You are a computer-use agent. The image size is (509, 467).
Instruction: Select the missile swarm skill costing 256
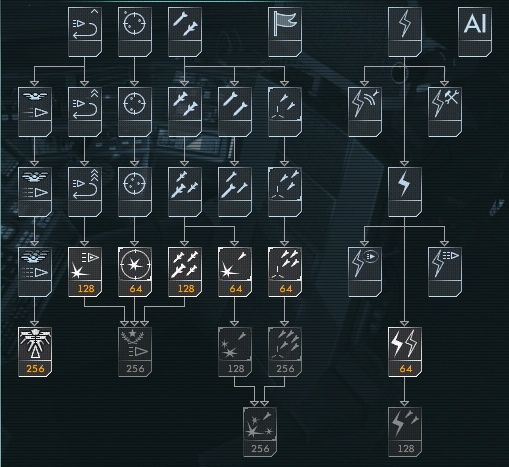click(285, 352)
